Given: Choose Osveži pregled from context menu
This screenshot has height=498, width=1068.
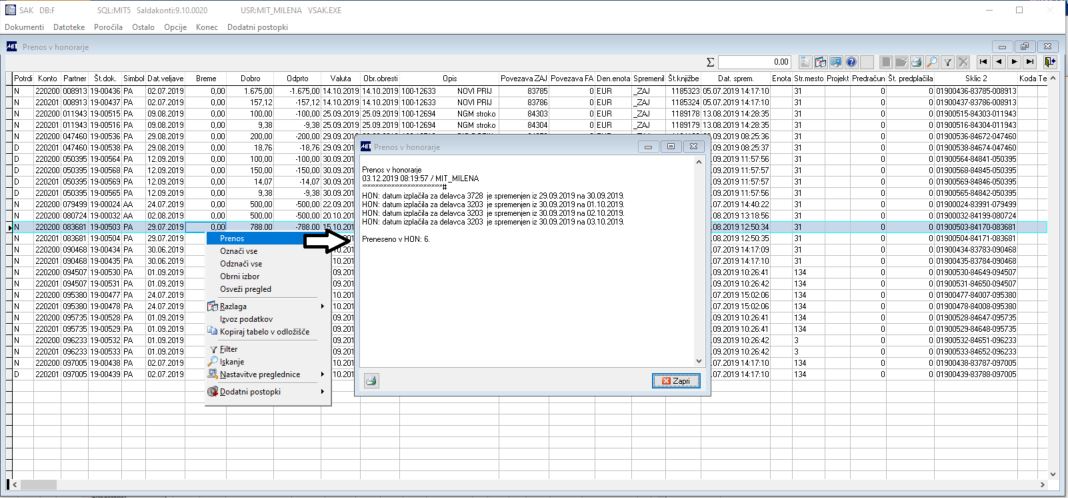Looking at the screenshot, I should pos(268,289).
